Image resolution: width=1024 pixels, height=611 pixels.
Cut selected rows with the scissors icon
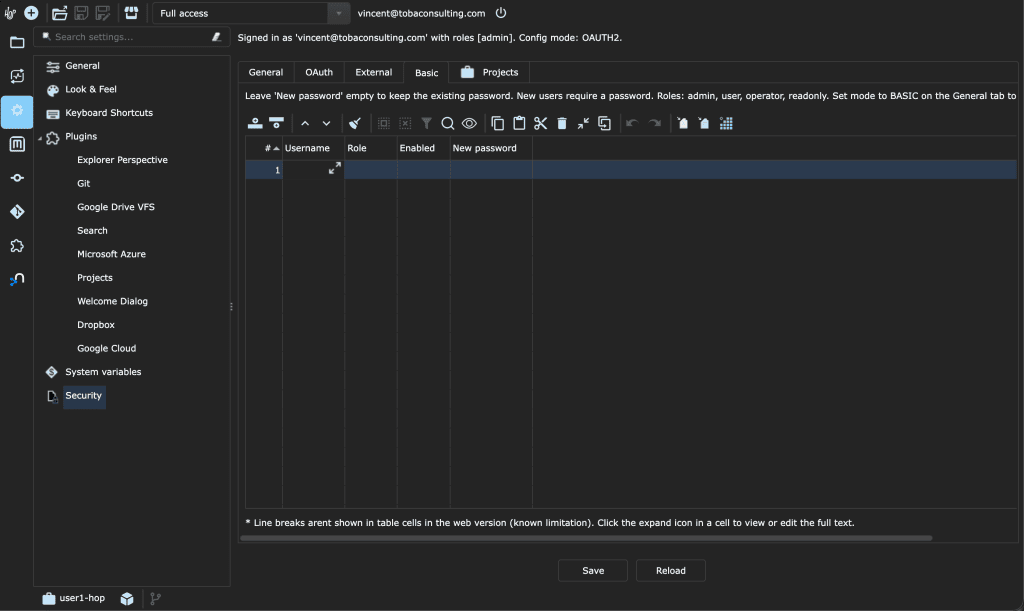(x=540, y=123)
